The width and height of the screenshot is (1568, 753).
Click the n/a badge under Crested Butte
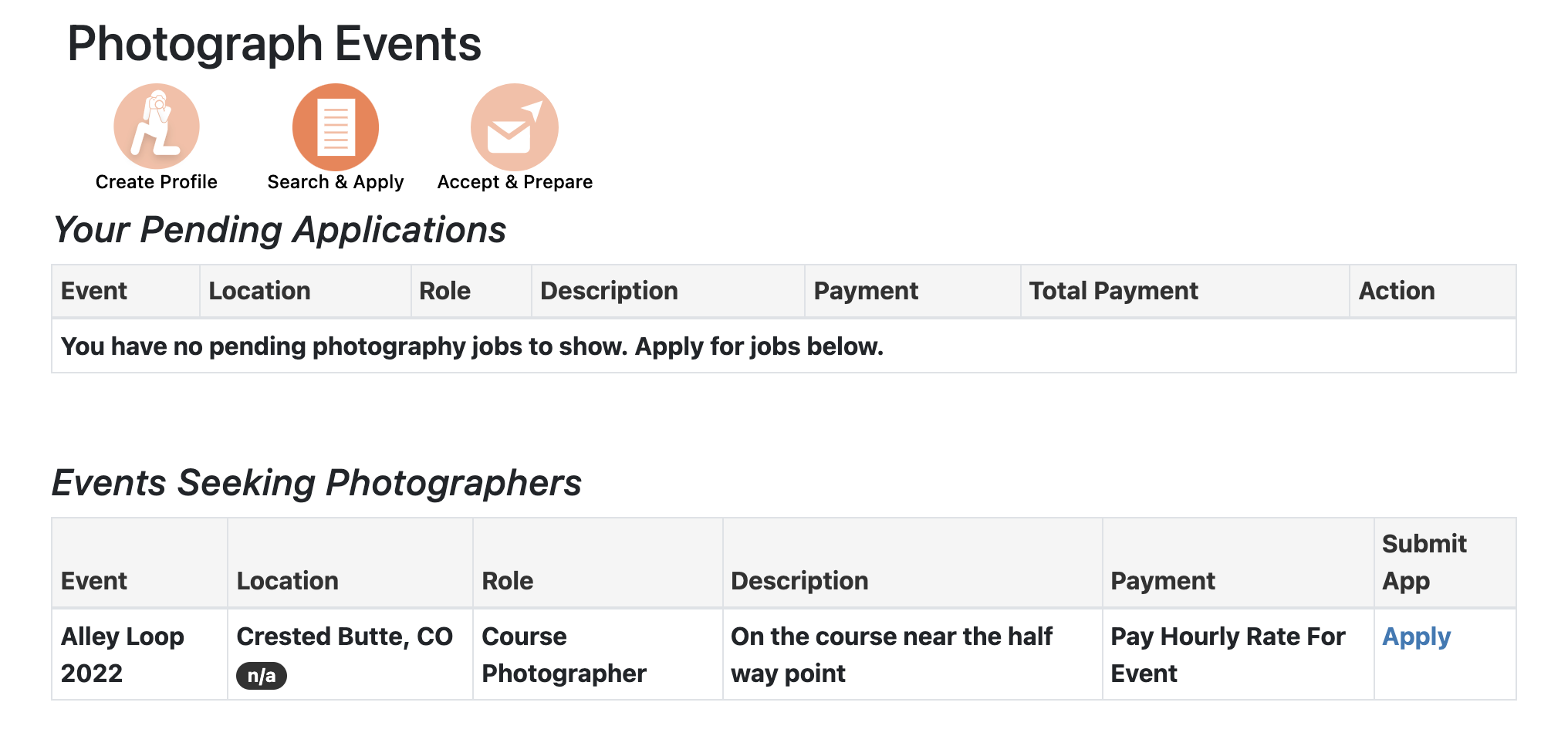(x=262, y=676)
